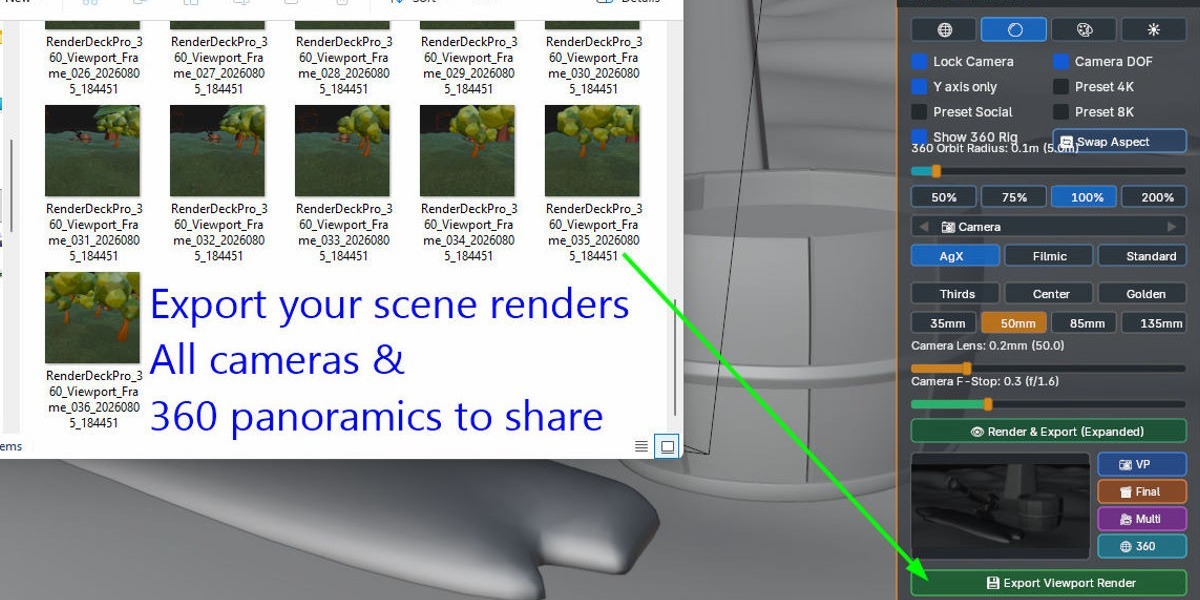Select next camera with right arrow

pyautogui.click(x=1175, y=227)
